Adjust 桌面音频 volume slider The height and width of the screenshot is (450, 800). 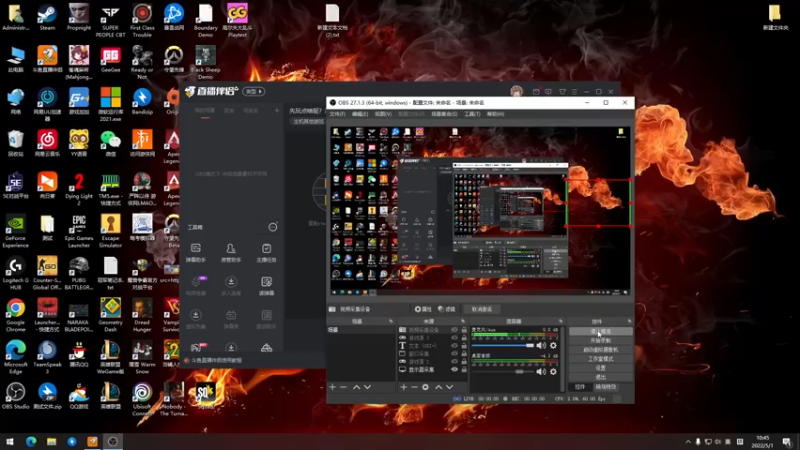[x=503, y=371]
